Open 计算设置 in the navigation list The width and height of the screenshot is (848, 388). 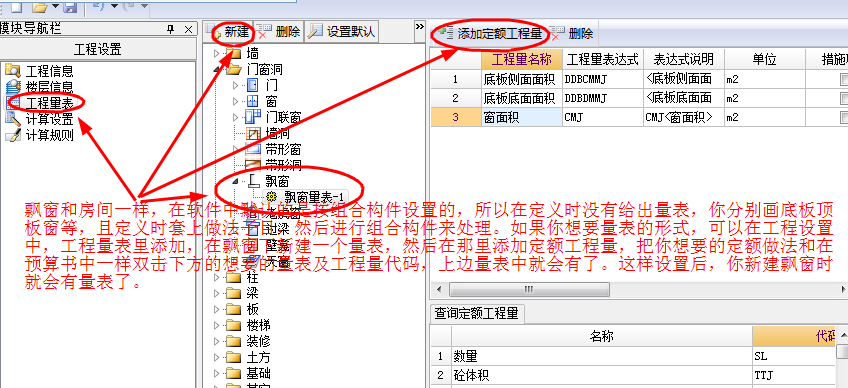(x=49, y=119)
